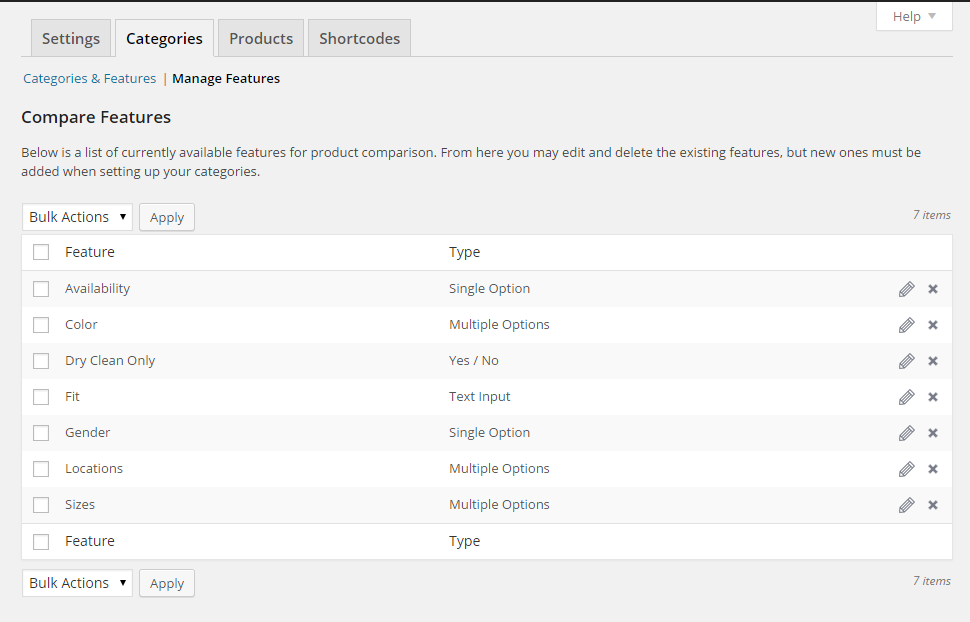The height and width of the screenshot is (622, 970).
Task: Select the Fit row checkbox
Action: (x=41, y=397)
